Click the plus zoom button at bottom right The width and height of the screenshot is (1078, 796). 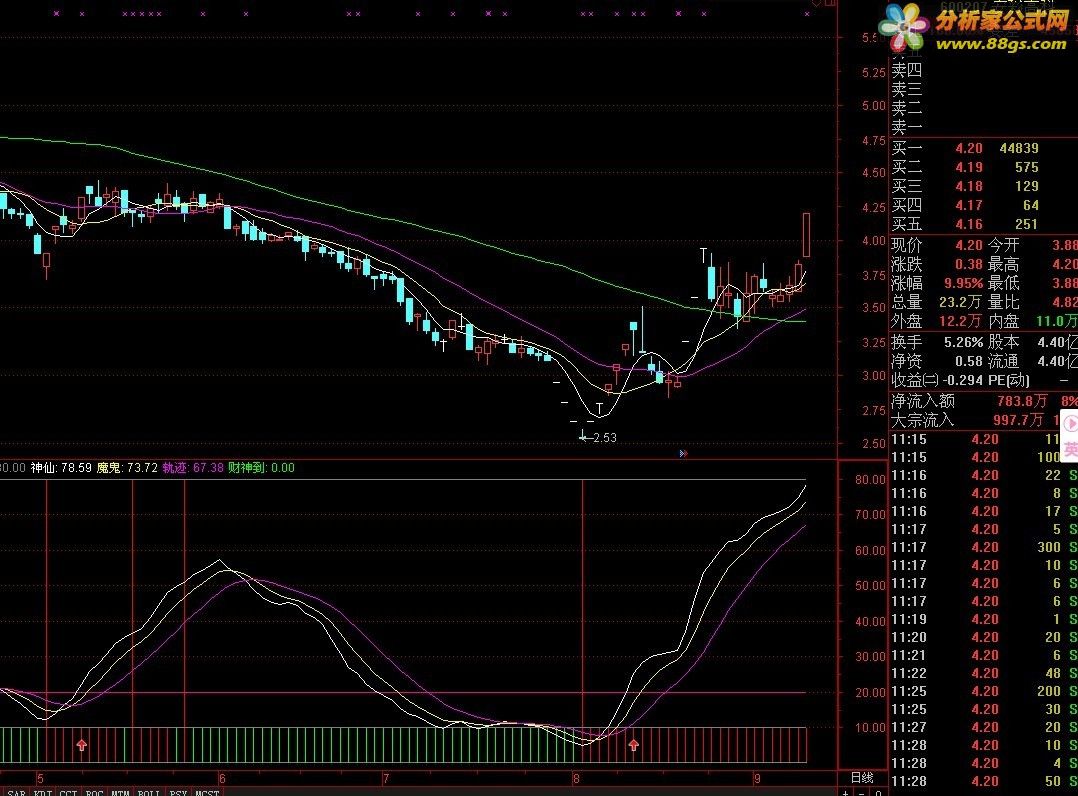coord(846,793)
